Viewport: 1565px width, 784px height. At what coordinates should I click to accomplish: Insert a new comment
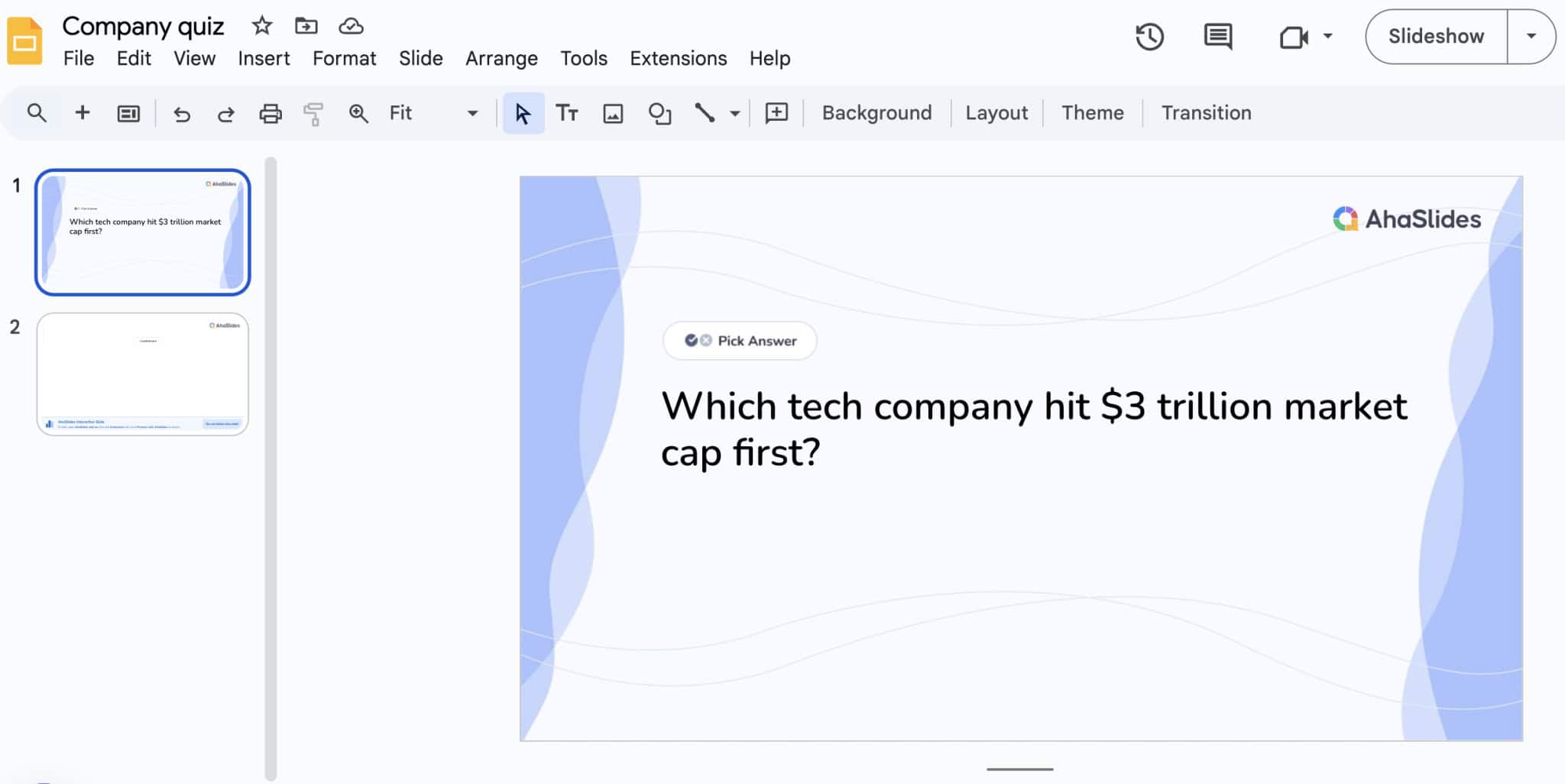pos(776,112)
